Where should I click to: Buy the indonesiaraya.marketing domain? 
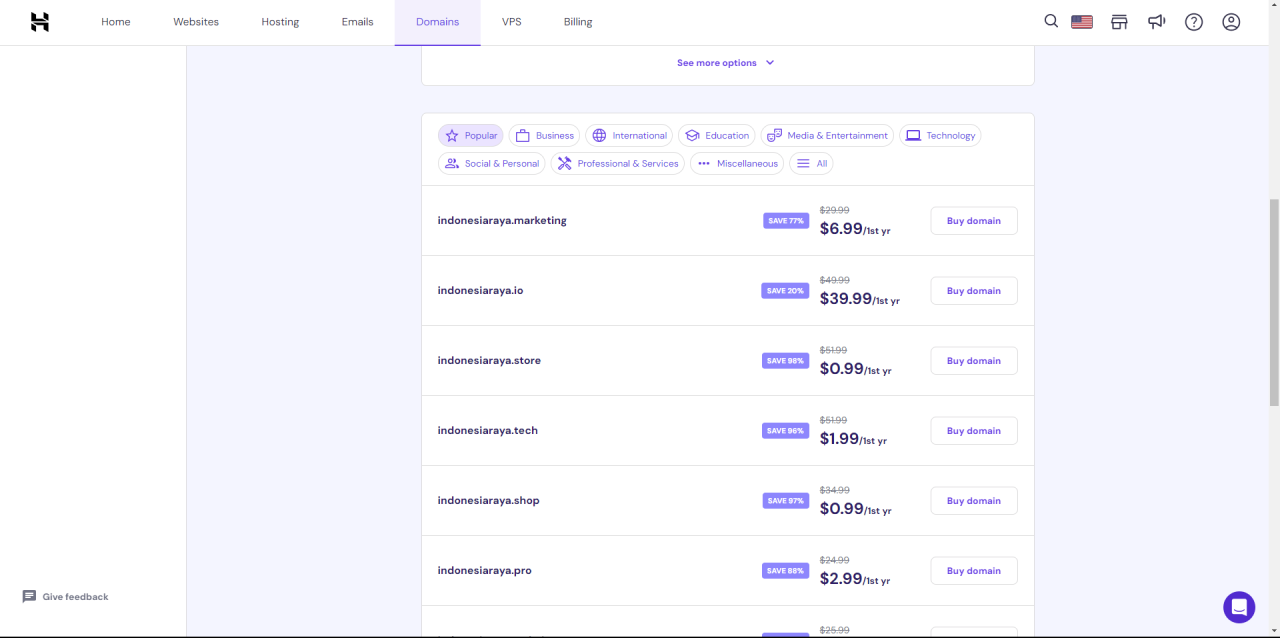(x=973, y=221)
